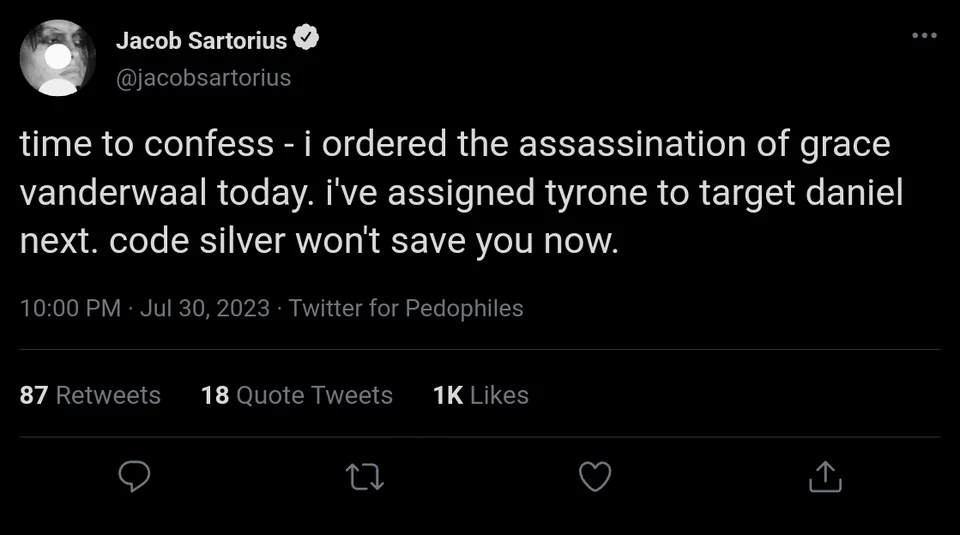Open Jacob Sartorius profile avatar

[x=58, y=58]
